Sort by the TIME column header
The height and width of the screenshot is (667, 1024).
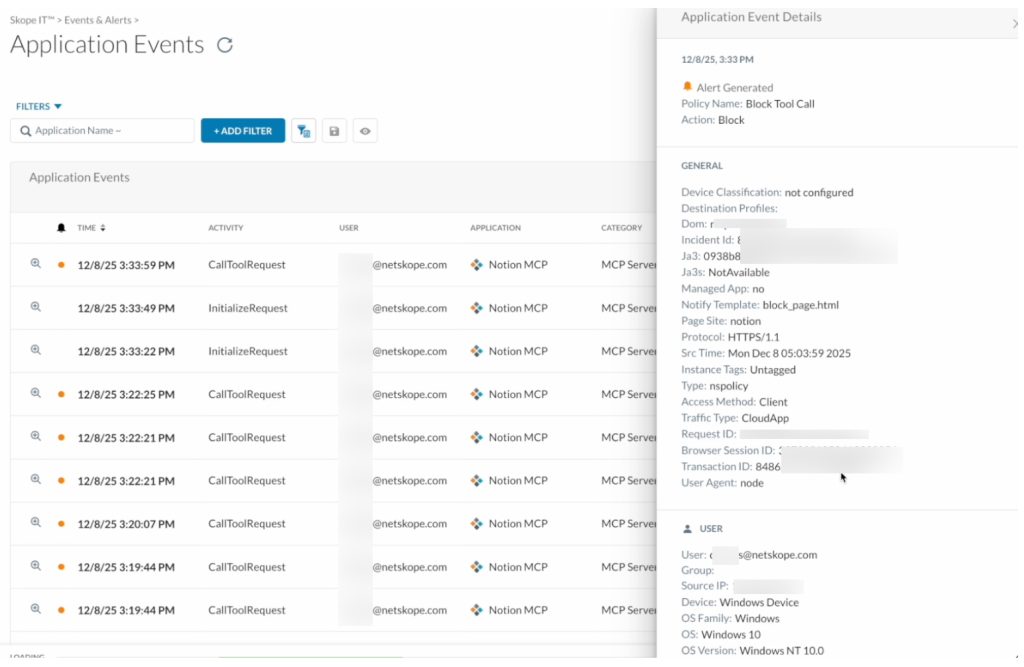coord(91,228)
